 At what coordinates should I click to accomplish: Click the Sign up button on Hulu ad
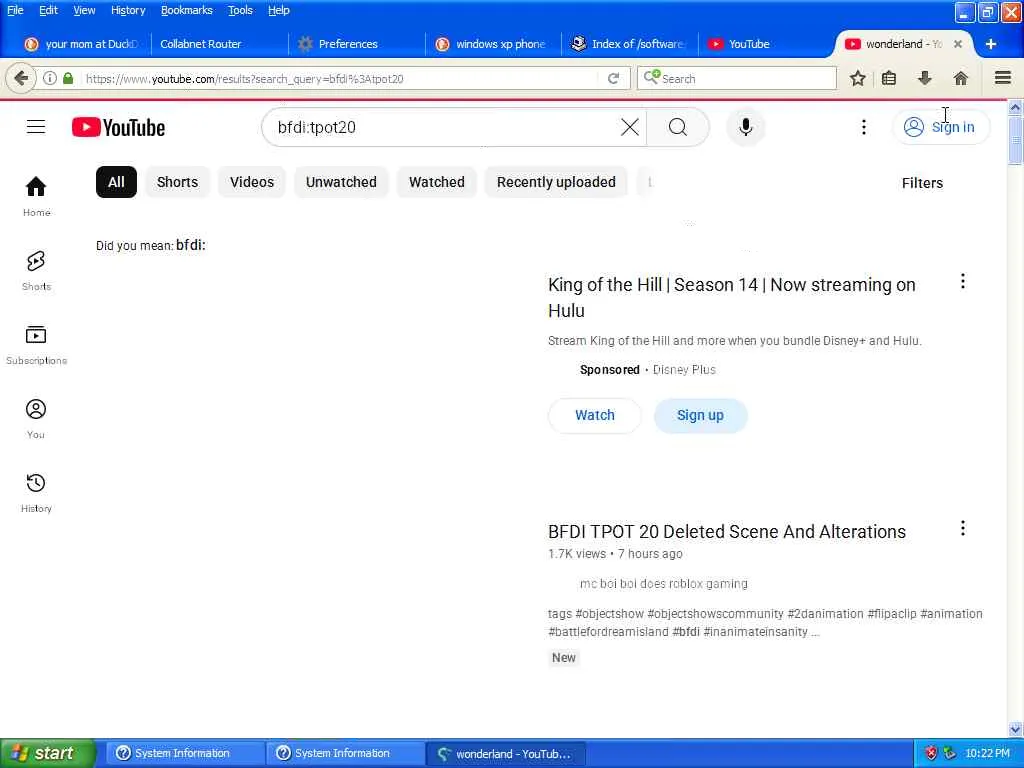pyautogui.click(x=700, y=415)
